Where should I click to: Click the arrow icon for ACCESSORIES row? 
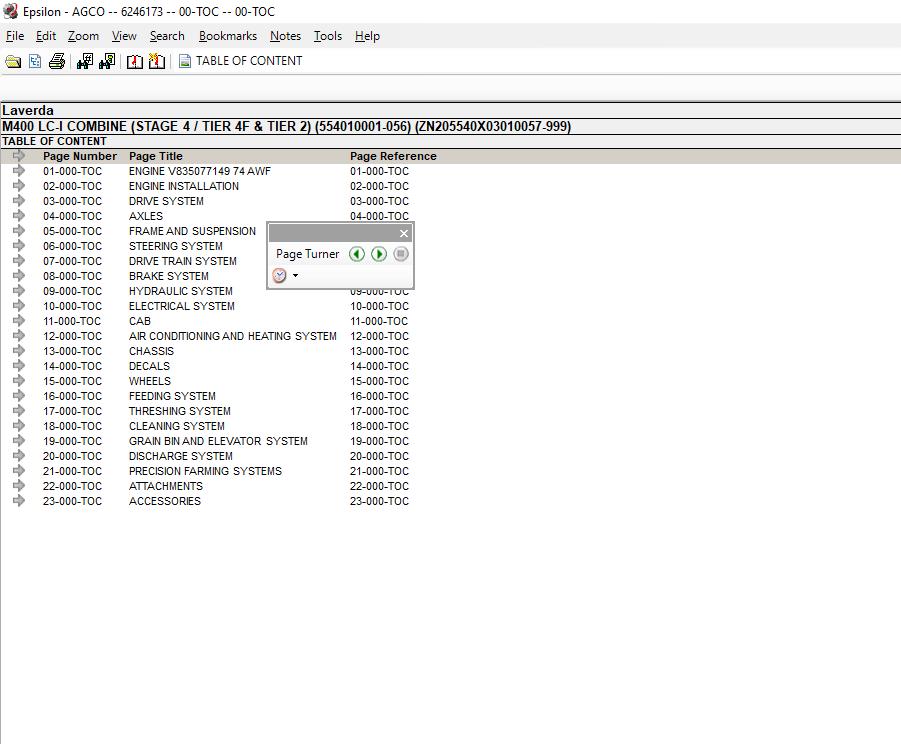[x=18, y=500]
